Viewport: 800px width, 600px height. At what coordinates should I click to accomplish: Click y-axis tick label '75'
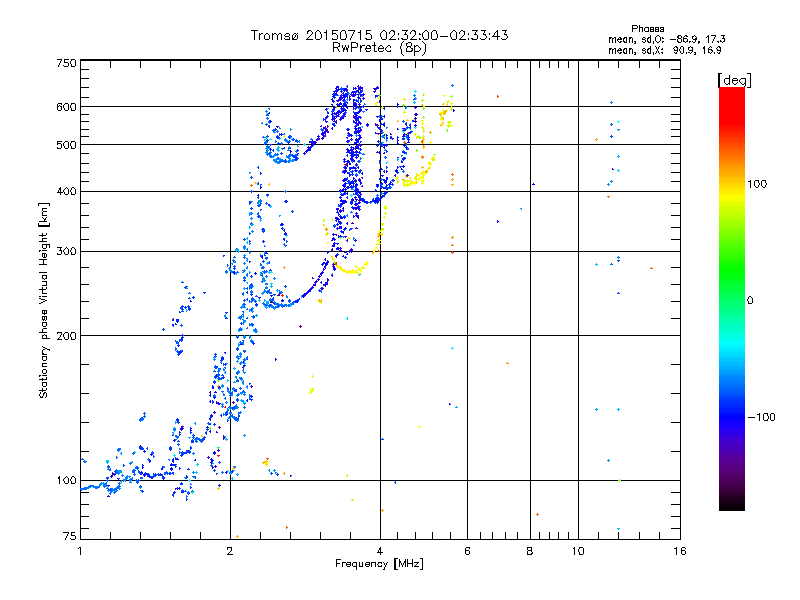coord(70,536)
